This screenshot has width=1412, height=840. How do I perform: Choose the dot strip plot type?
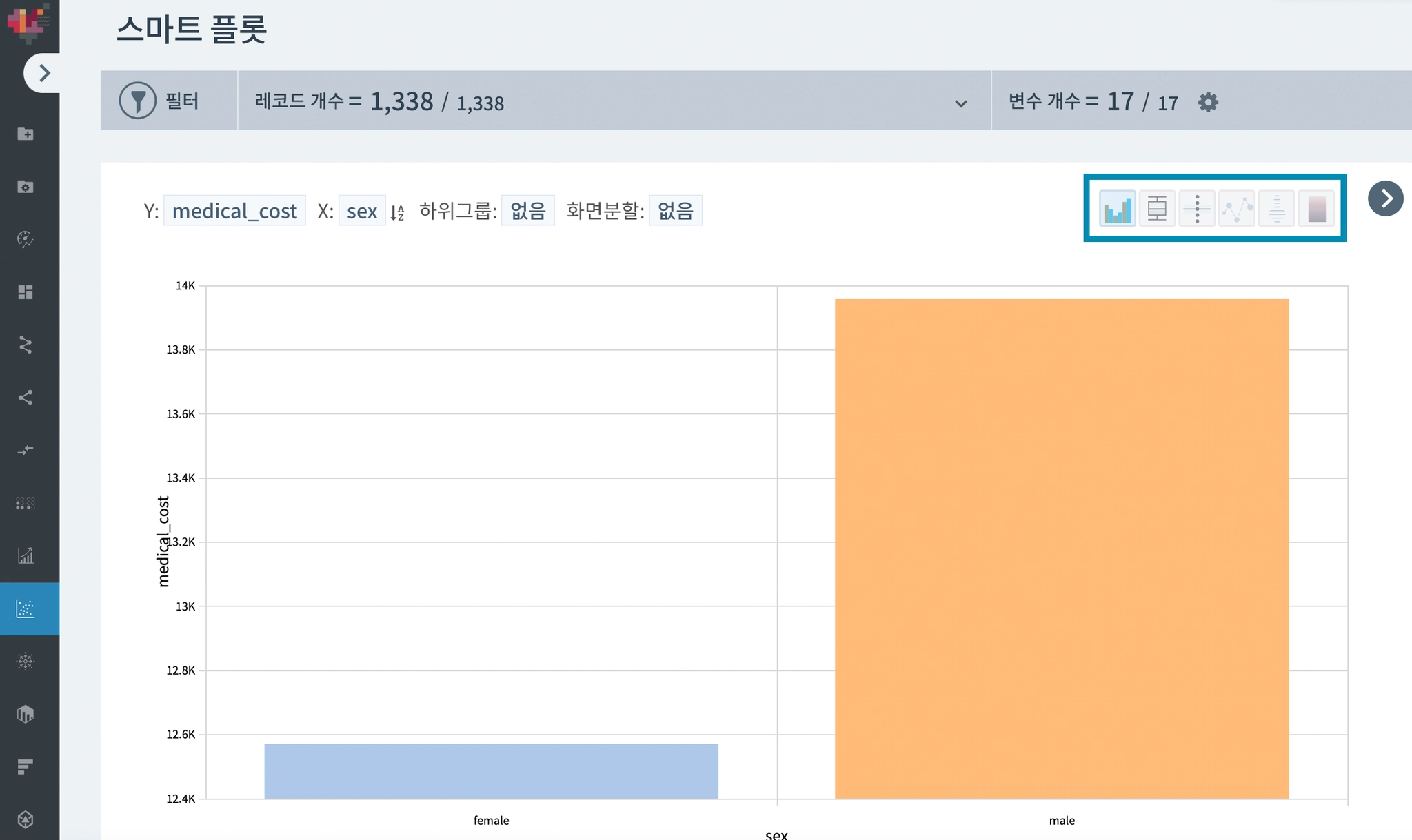click(x=1197, y=209)
